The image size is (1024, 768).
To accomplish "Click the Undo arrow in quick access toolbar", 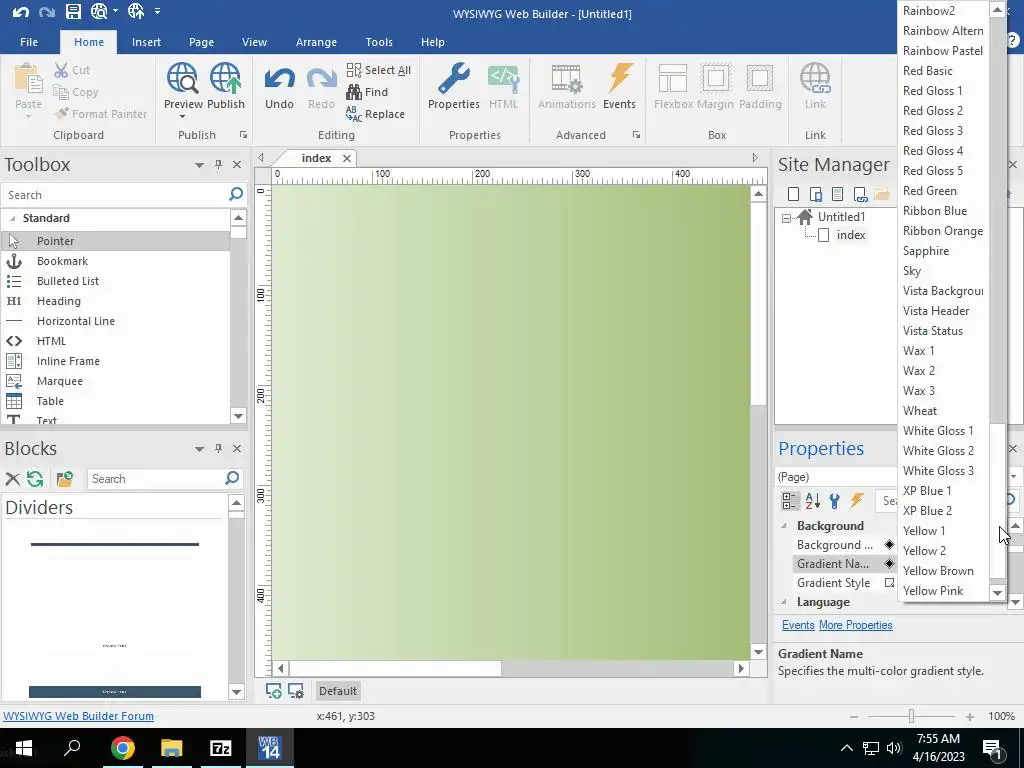I will tap(20, 11).
